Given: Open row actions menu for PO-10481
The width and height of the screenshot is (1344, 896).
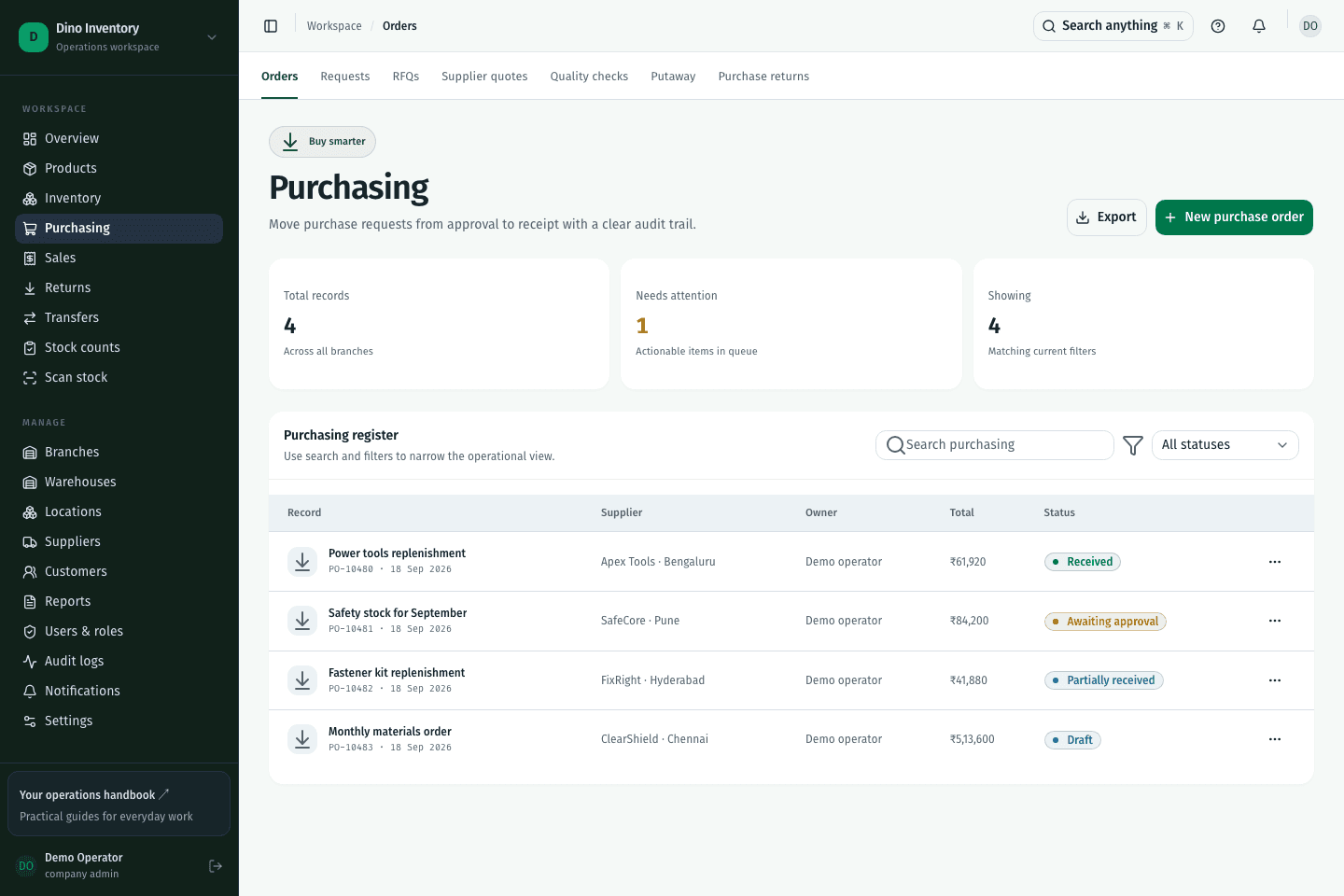Looking at the screenshot, I should tap(1275, 621).
